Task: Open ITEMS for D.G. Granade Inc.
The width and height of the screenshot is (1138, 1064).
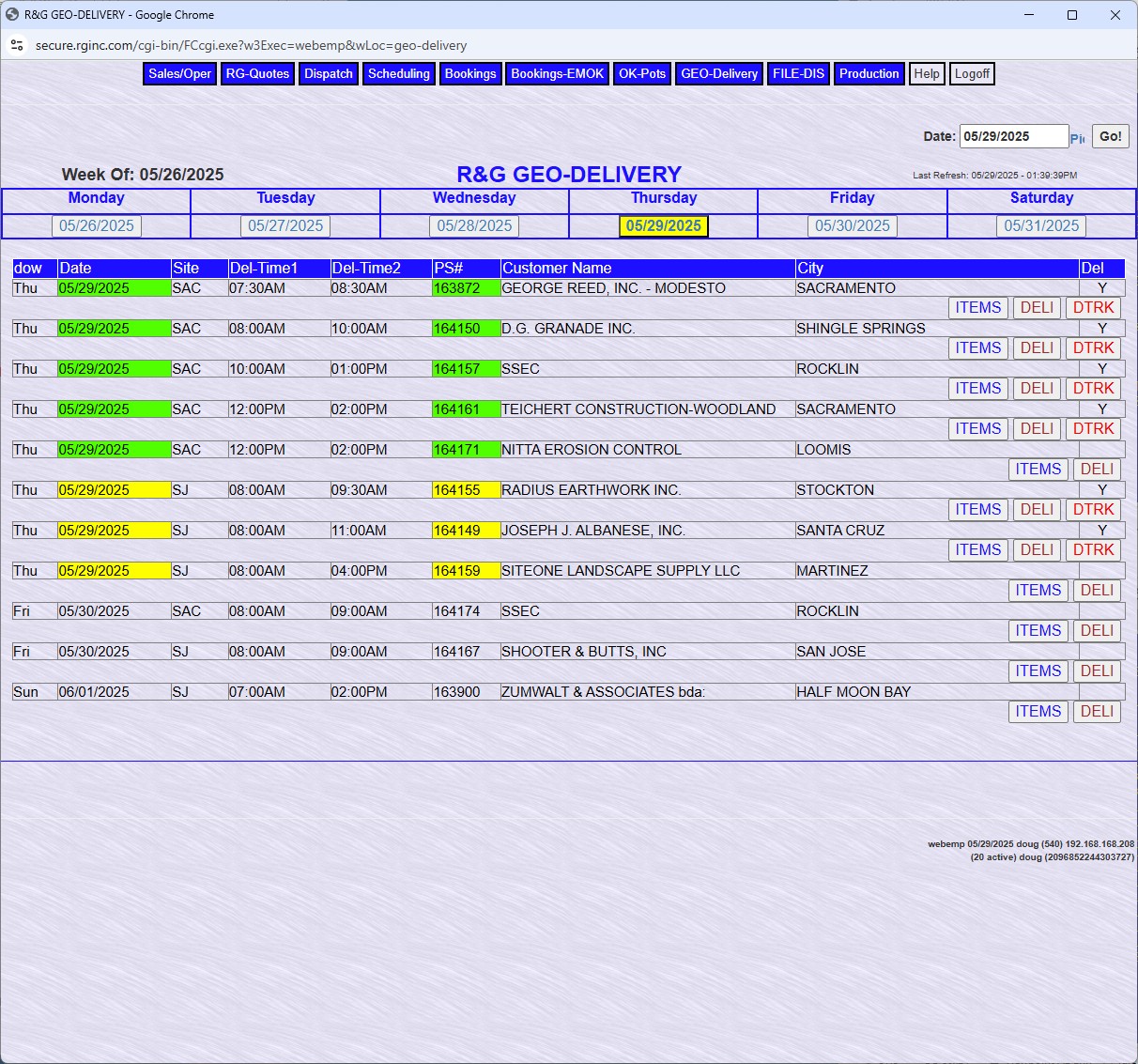Action: 978,348
